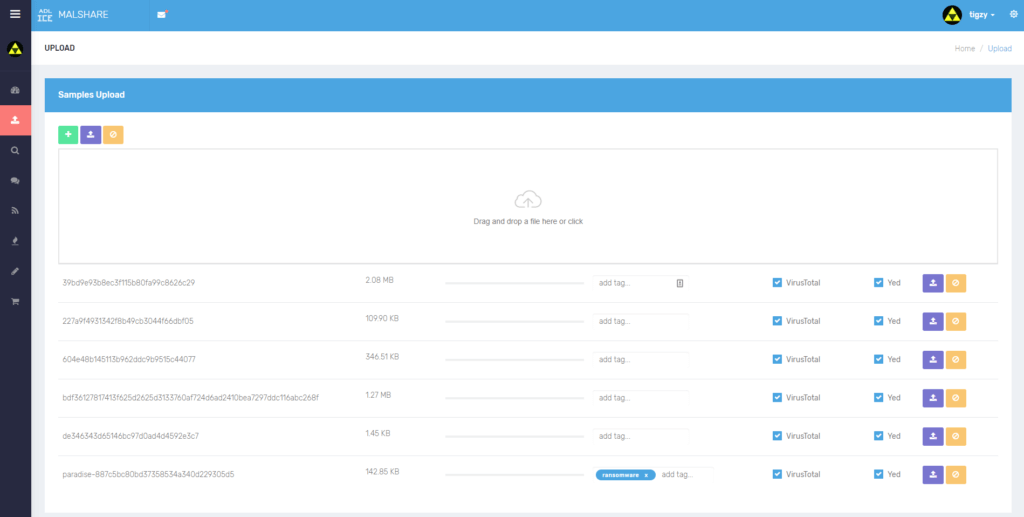
Task: Cancel the 604e48b145113 sample upload
Action: click(956, 359)
